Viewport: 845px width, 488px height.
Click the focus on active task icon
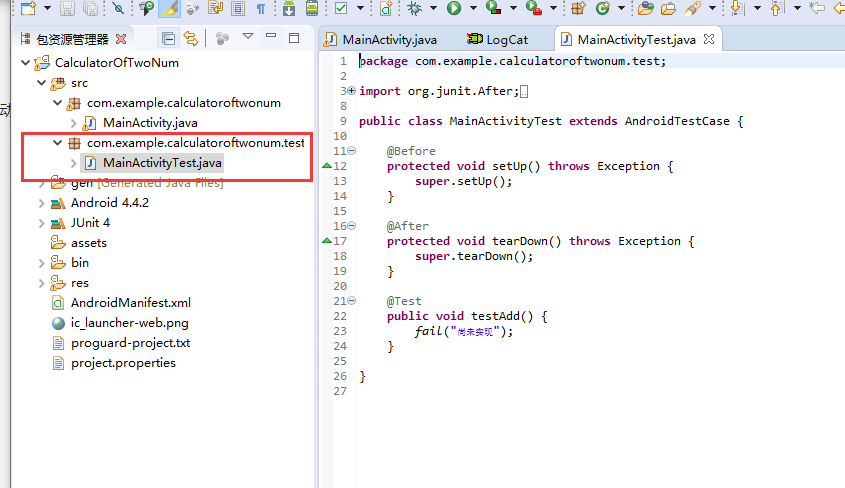point(222,38)
